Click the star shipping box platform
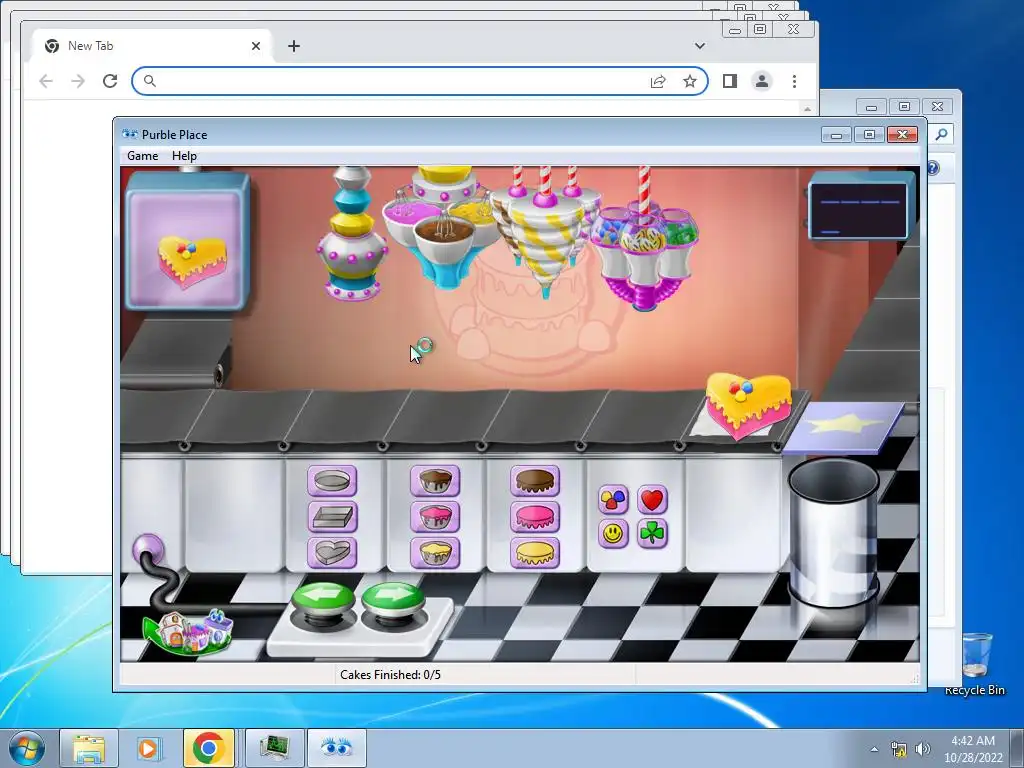The image size is (1024, 768). [x=843, y=428]
